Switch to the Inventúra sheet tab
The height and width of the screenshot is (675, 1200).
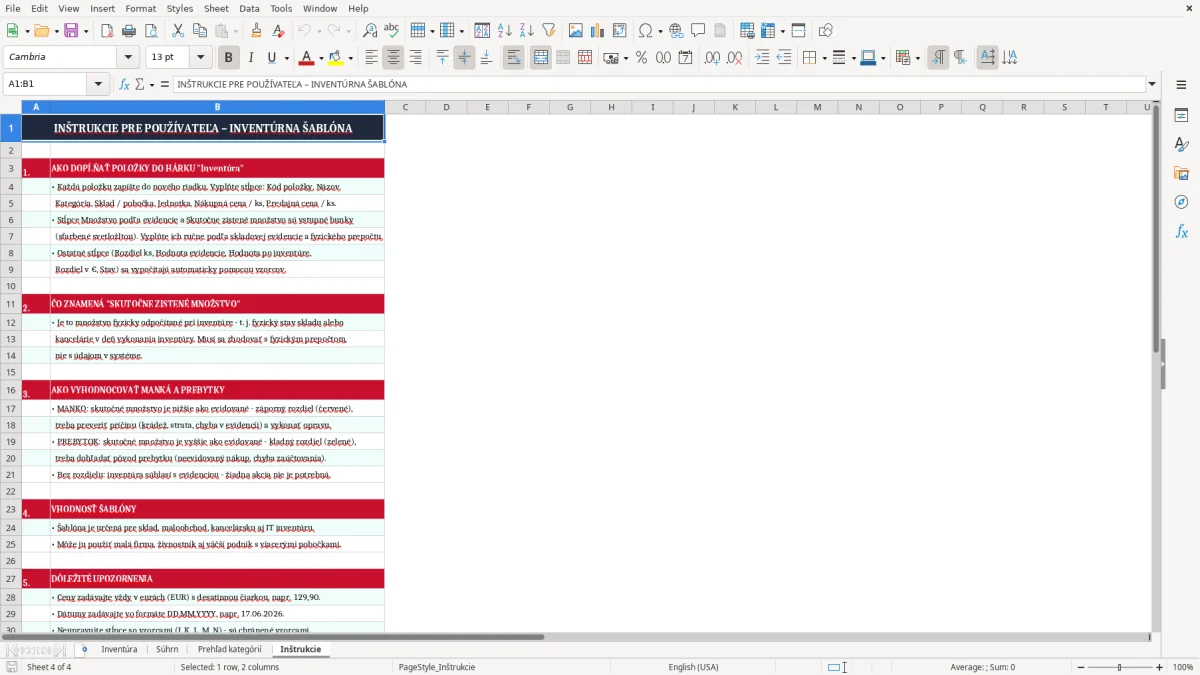click(x=119, y=649)
